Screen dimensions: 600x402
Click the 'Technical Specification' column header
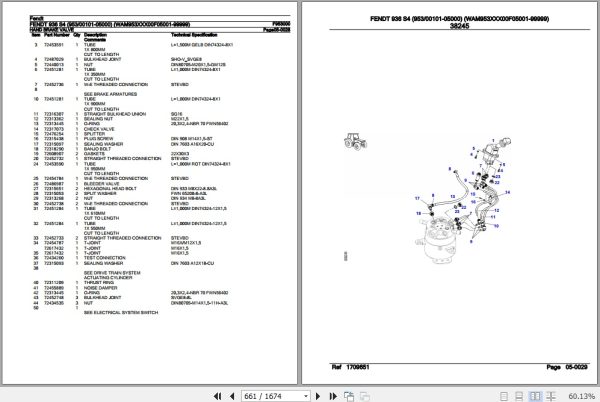[194, 35]
